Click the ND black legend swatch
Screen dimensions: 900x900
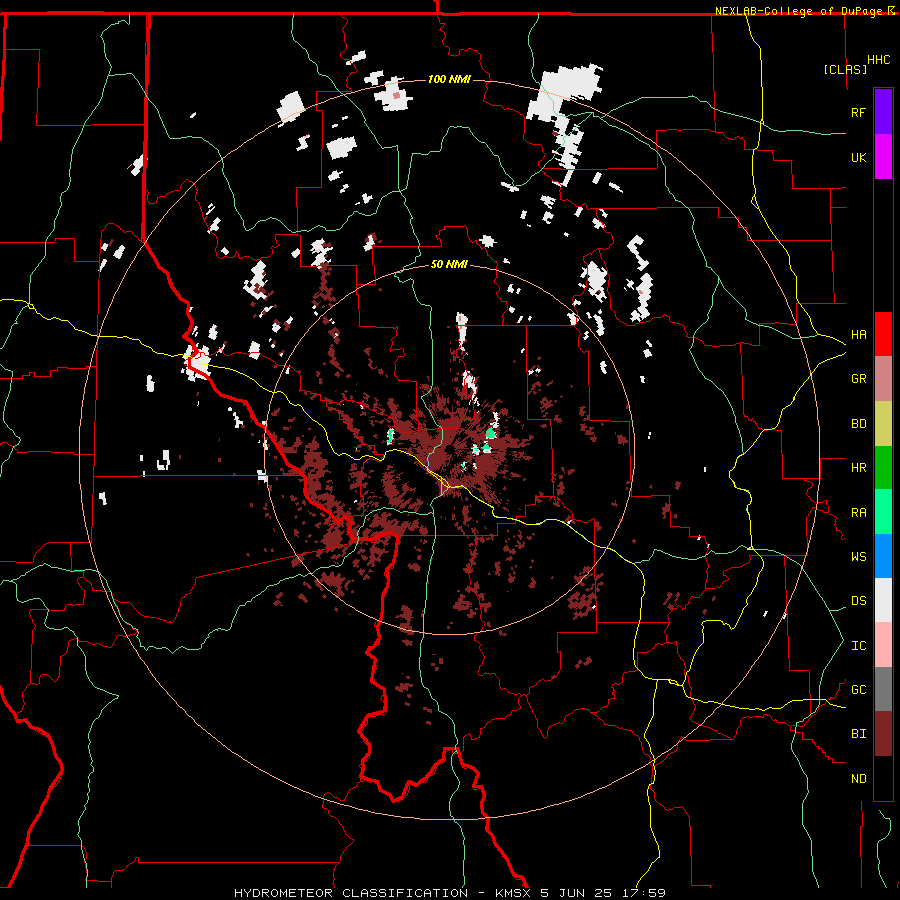pos(883,778)
